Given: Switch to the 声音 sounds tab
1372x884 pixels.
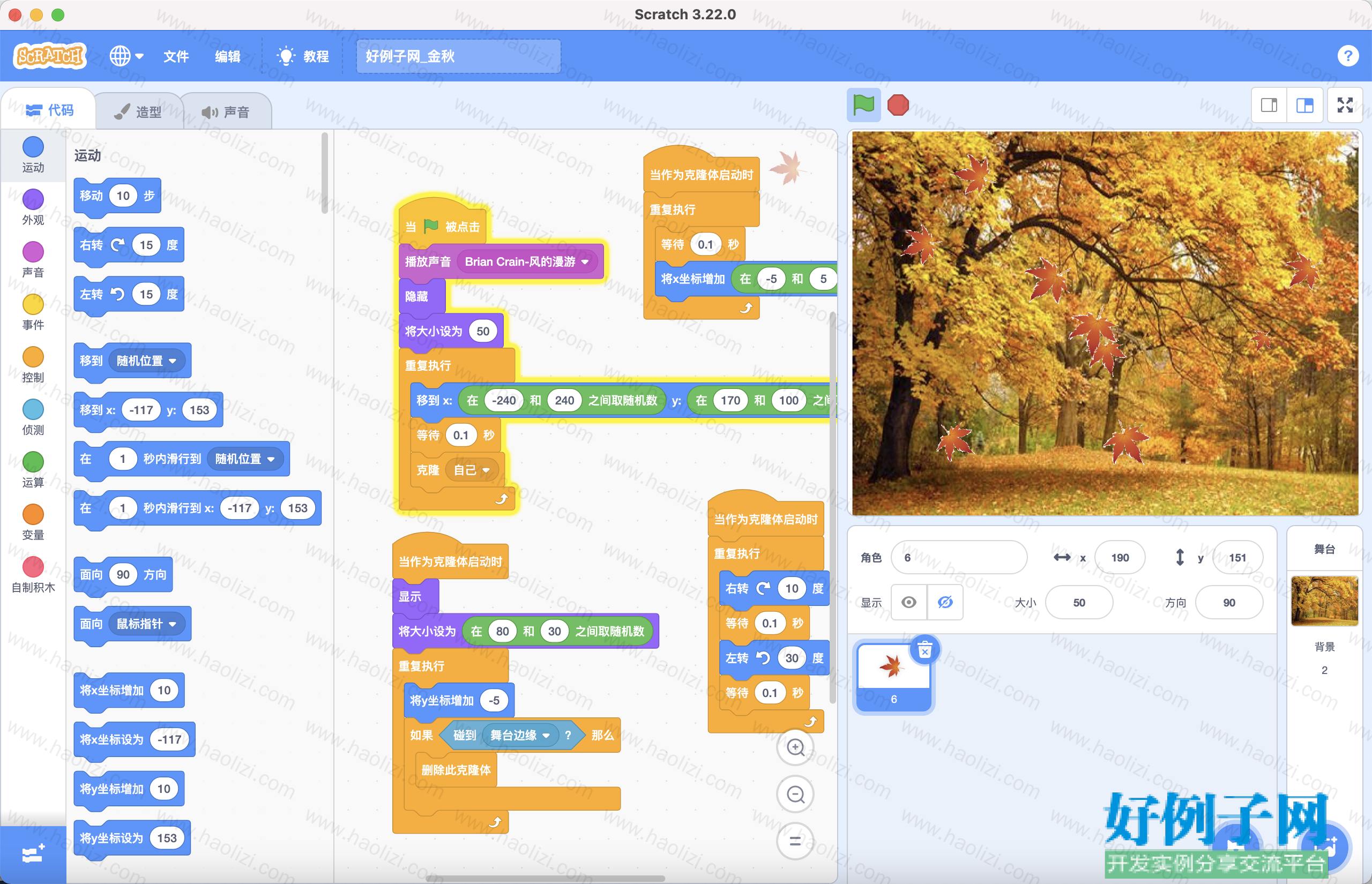Looking at the screenshot, I should 226,111.
